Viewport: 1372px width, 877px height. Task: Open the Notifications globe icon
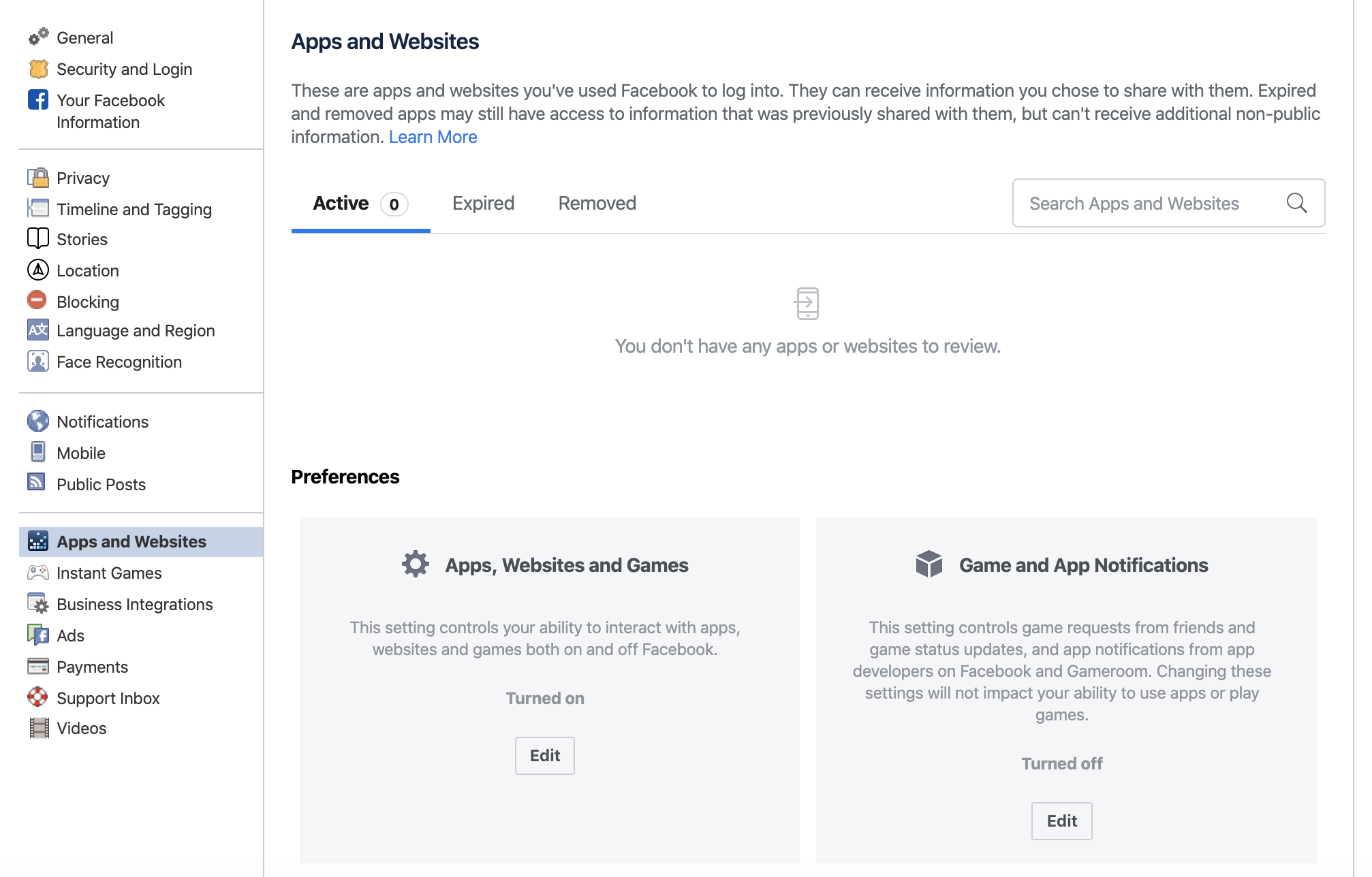(x=38, y=421)
